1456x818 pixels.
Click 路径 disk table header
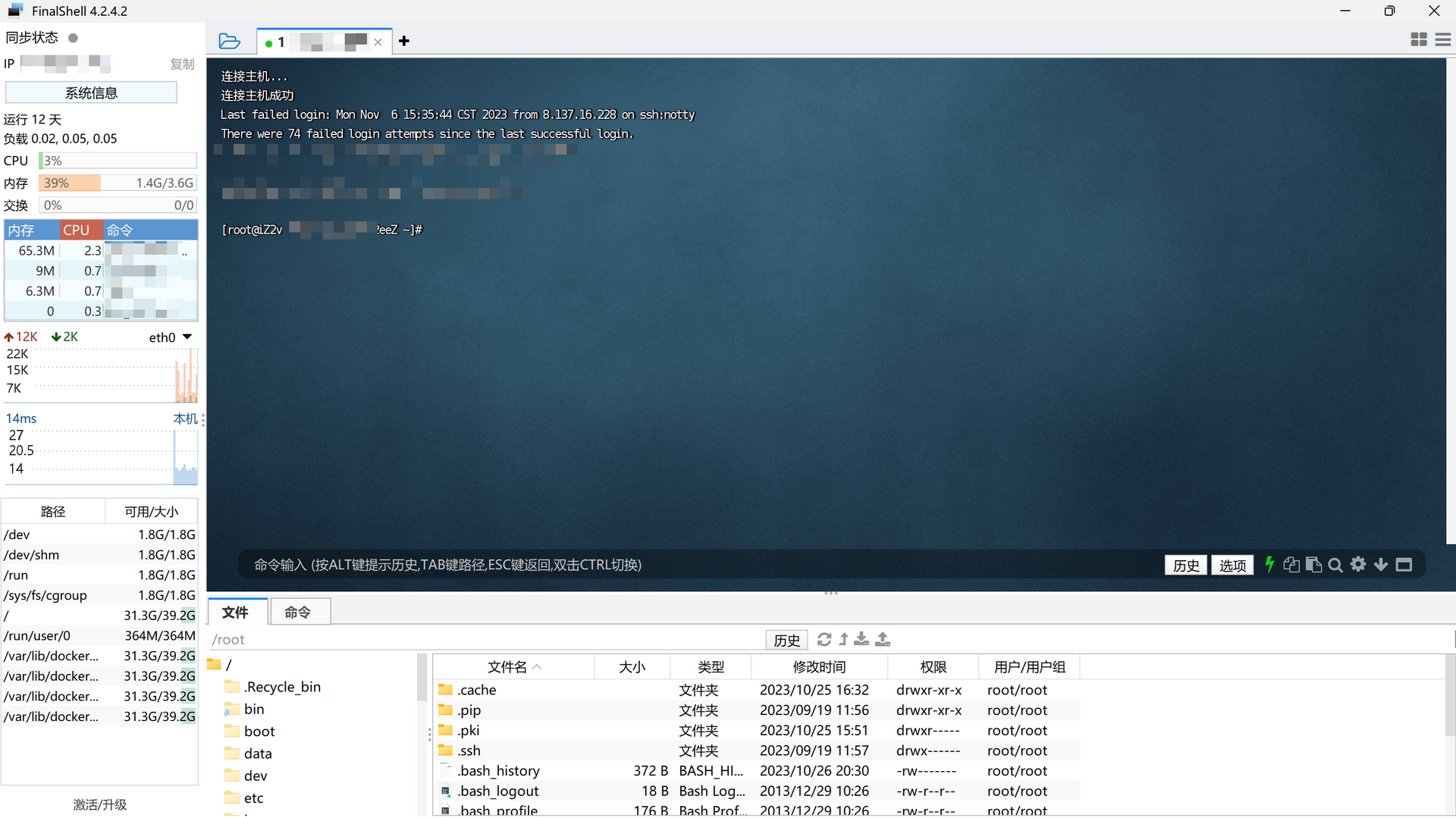pyautogui.click(x=53, y=512)
